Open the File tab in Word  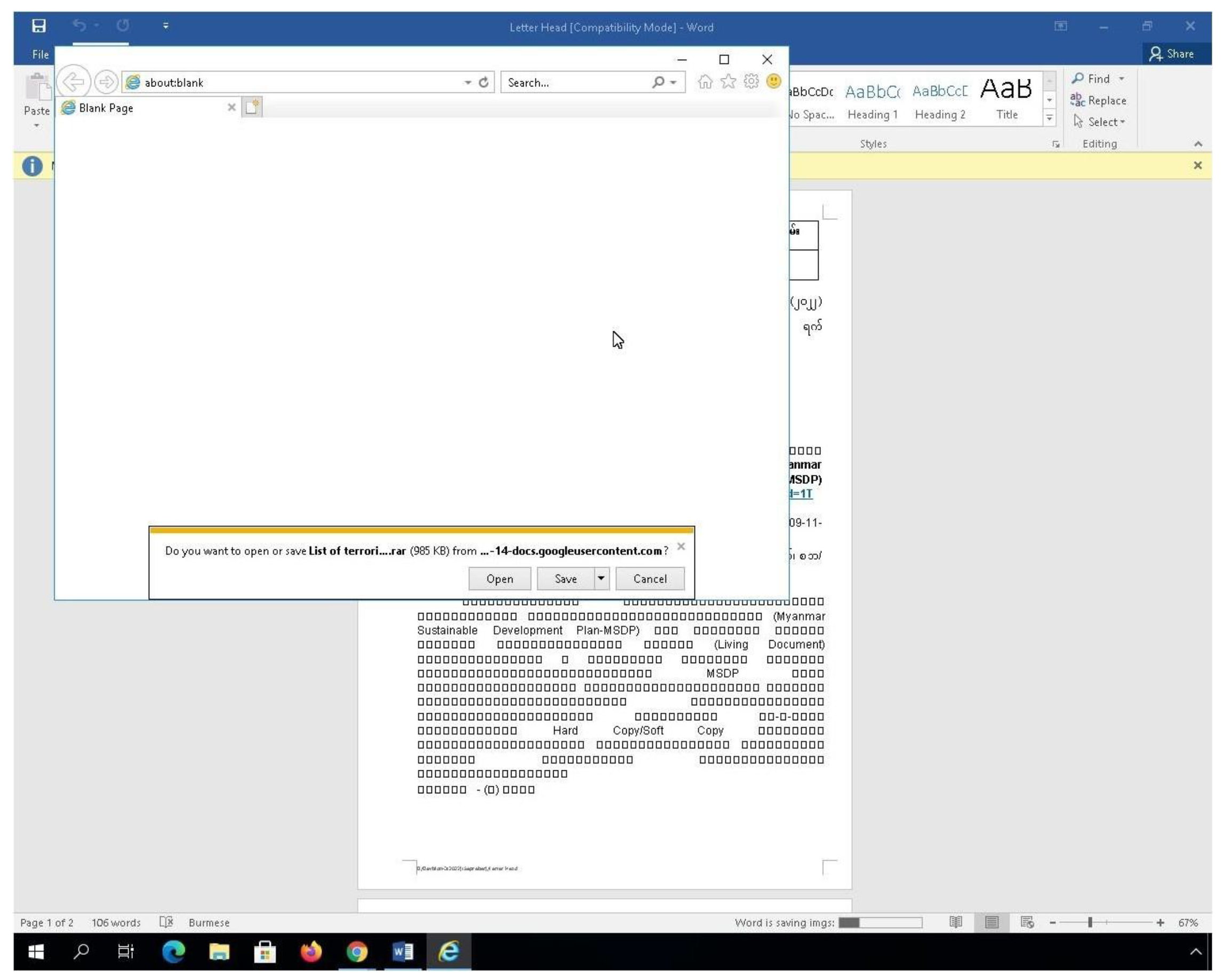tap(41, 54)
